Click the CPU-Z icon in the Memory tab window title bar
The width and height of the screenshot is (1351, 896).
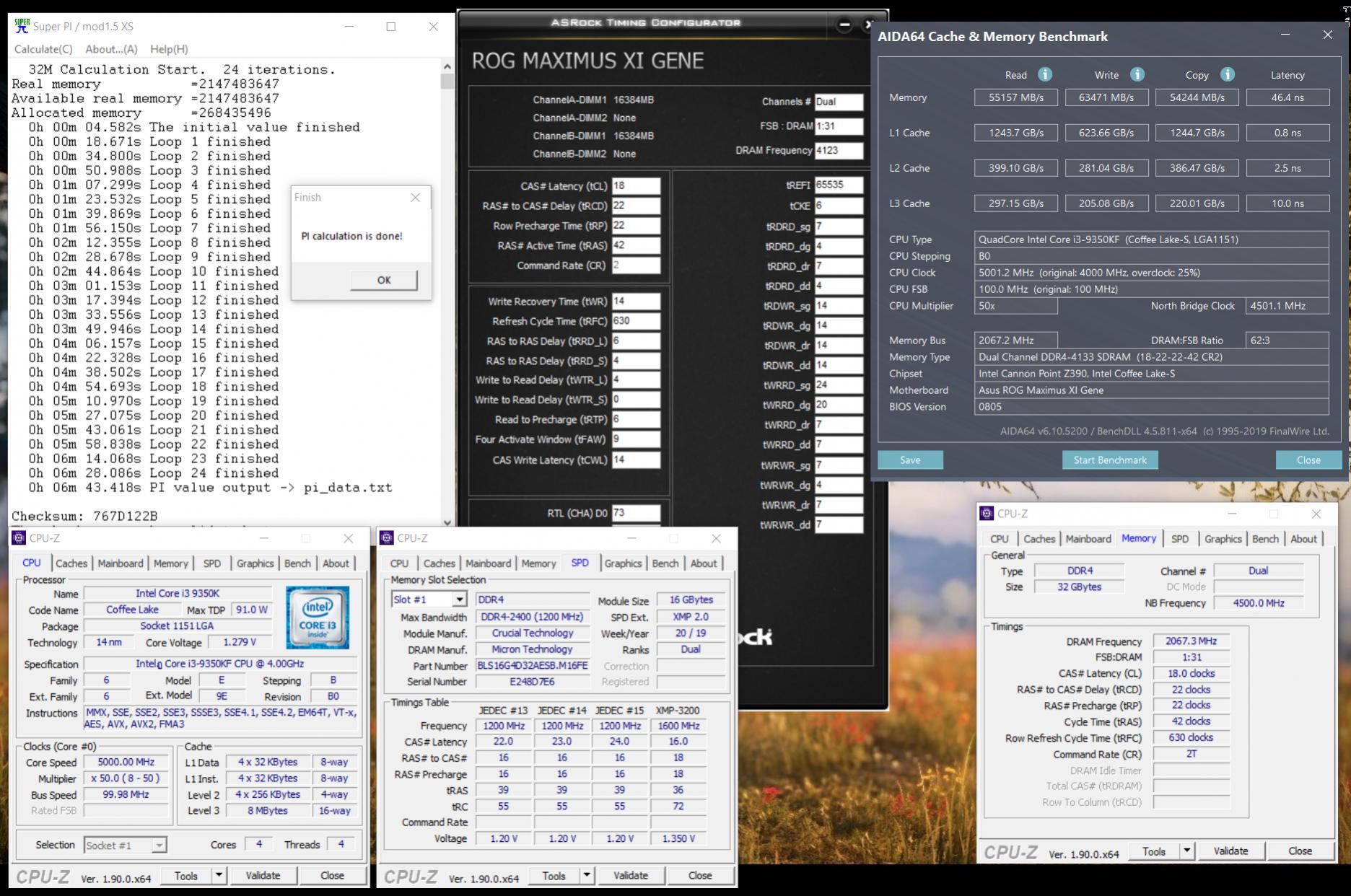(x=987, y=514)
